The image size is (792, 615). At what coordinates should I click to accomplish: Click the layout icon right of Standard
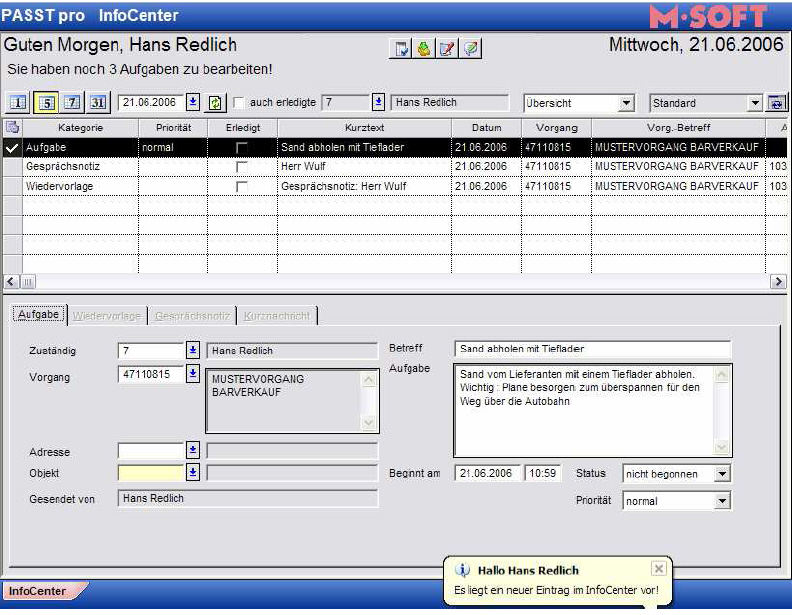776,103
